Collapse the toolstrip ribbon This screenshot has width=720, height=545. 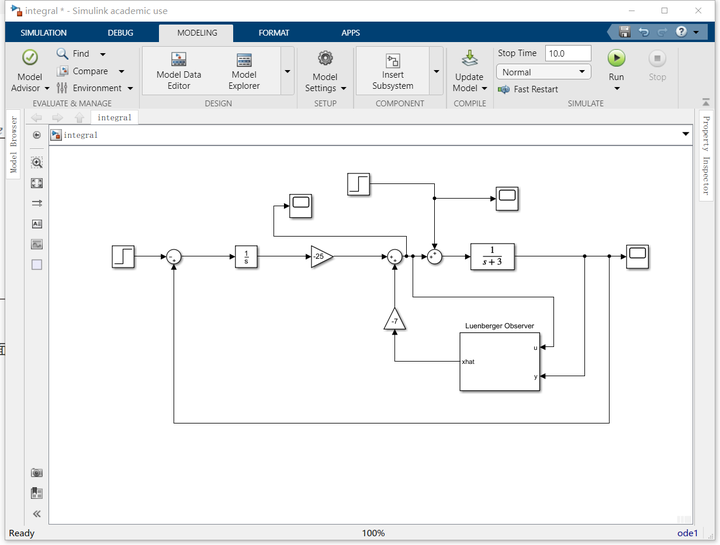[x=706, y=101]
